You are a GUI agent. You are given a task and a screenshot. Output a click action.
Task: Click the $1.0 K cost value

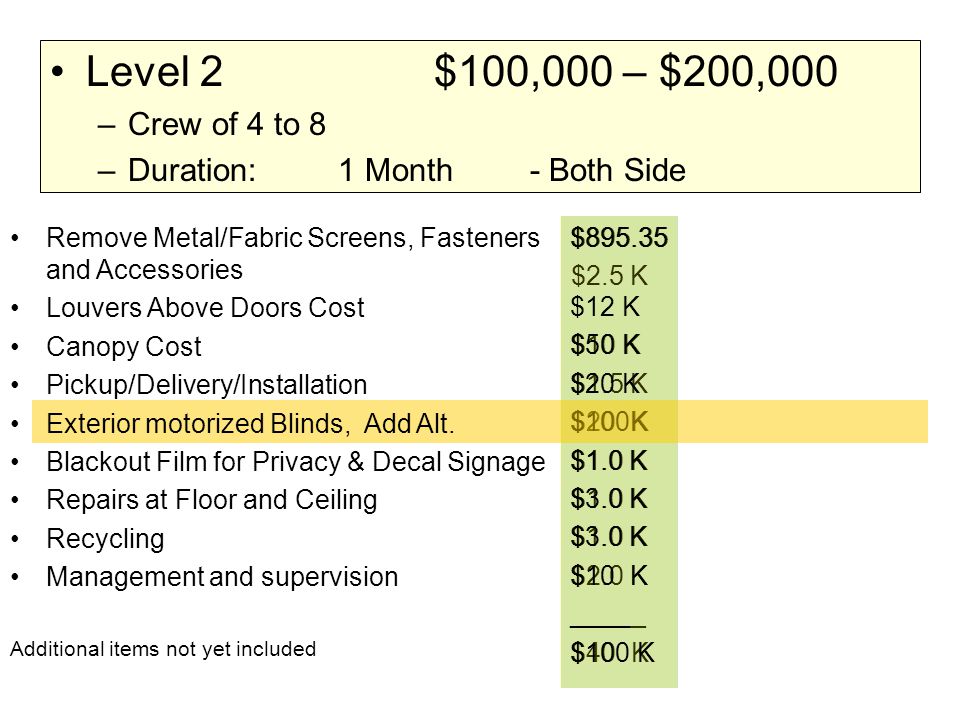pos(609,460)
